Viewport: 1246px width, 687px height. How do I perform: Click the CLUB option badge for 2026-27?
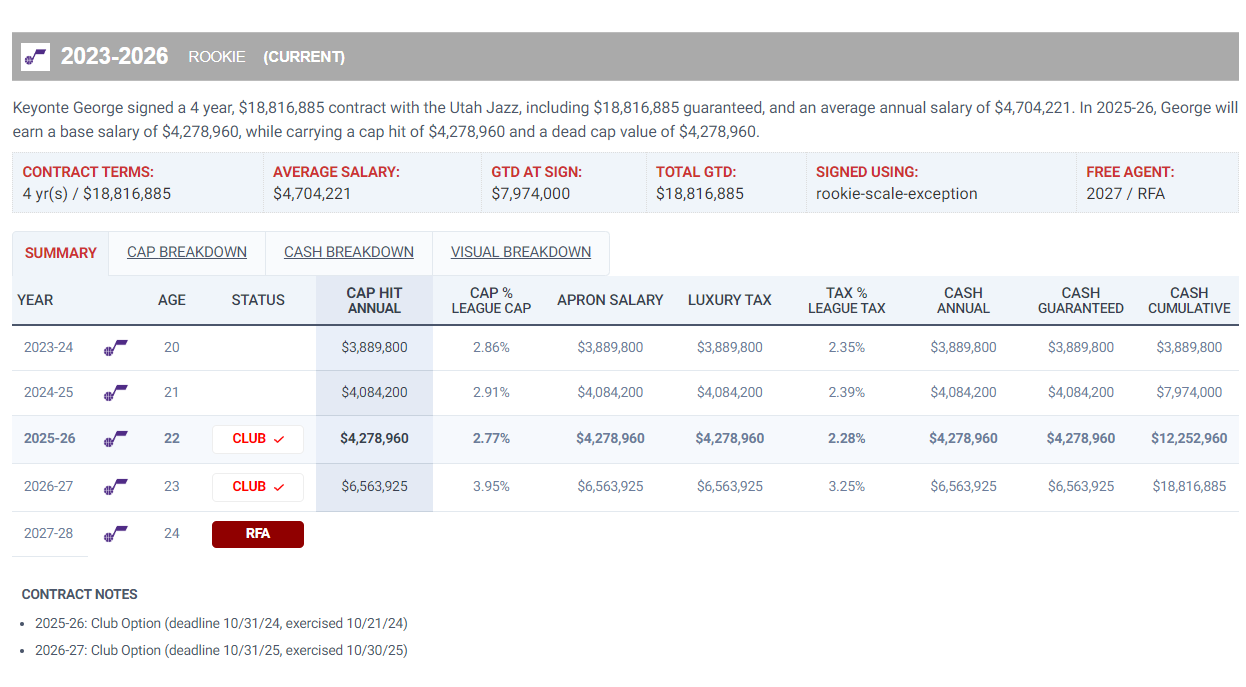click(x=257, y=487)
